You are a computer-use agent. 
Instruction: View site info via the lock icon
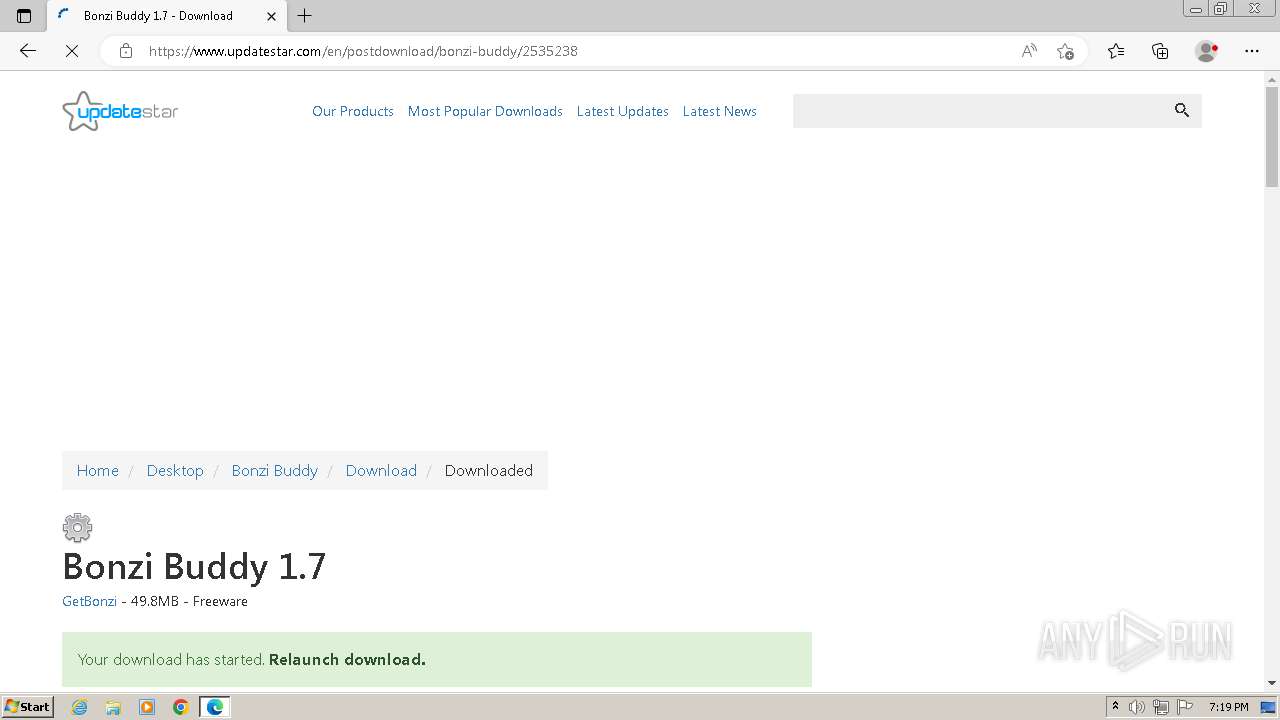(x=126, y=51)
